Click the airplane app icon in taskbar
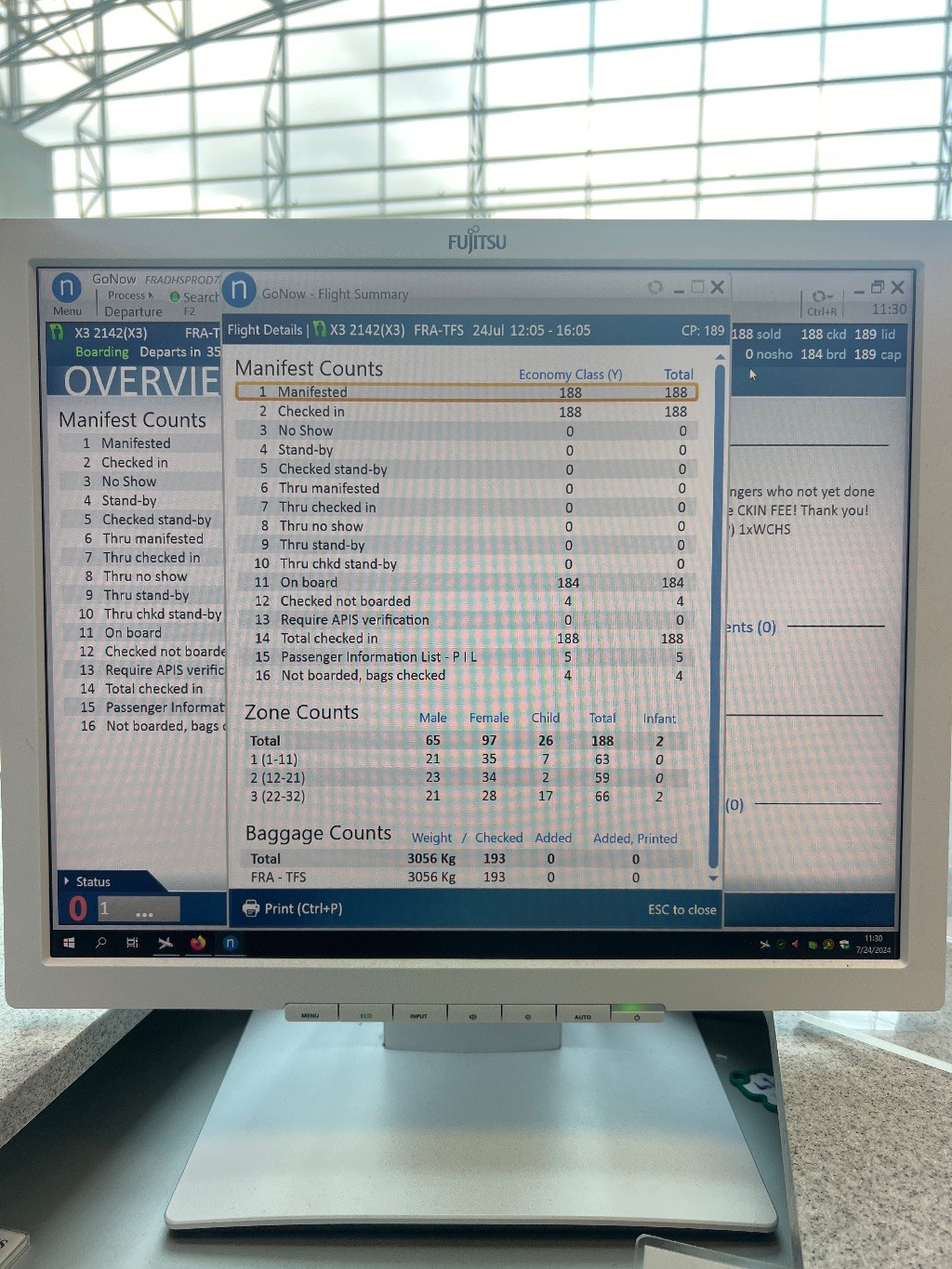The height and width of the screenshot is (1269, 952). pos(165,943)
